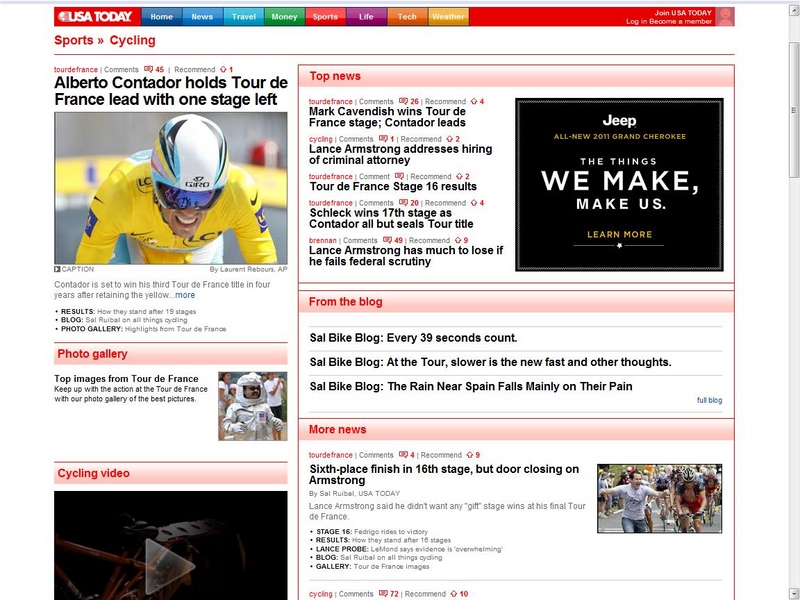Click recommend icon for Mark Cavendish story

click(474, 102)
